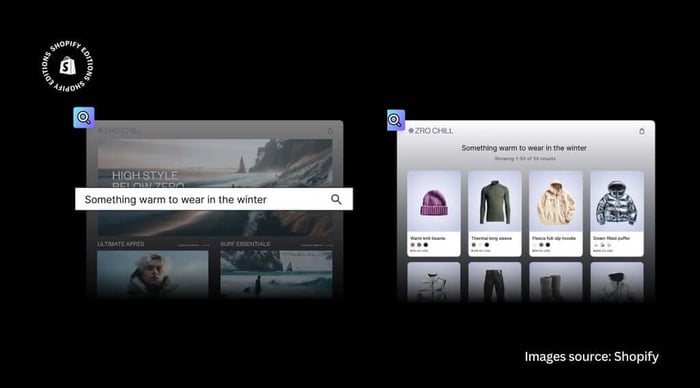Open the white hooded jacket image in the second row
700x388 pixels.
click(x=617, y=282)
